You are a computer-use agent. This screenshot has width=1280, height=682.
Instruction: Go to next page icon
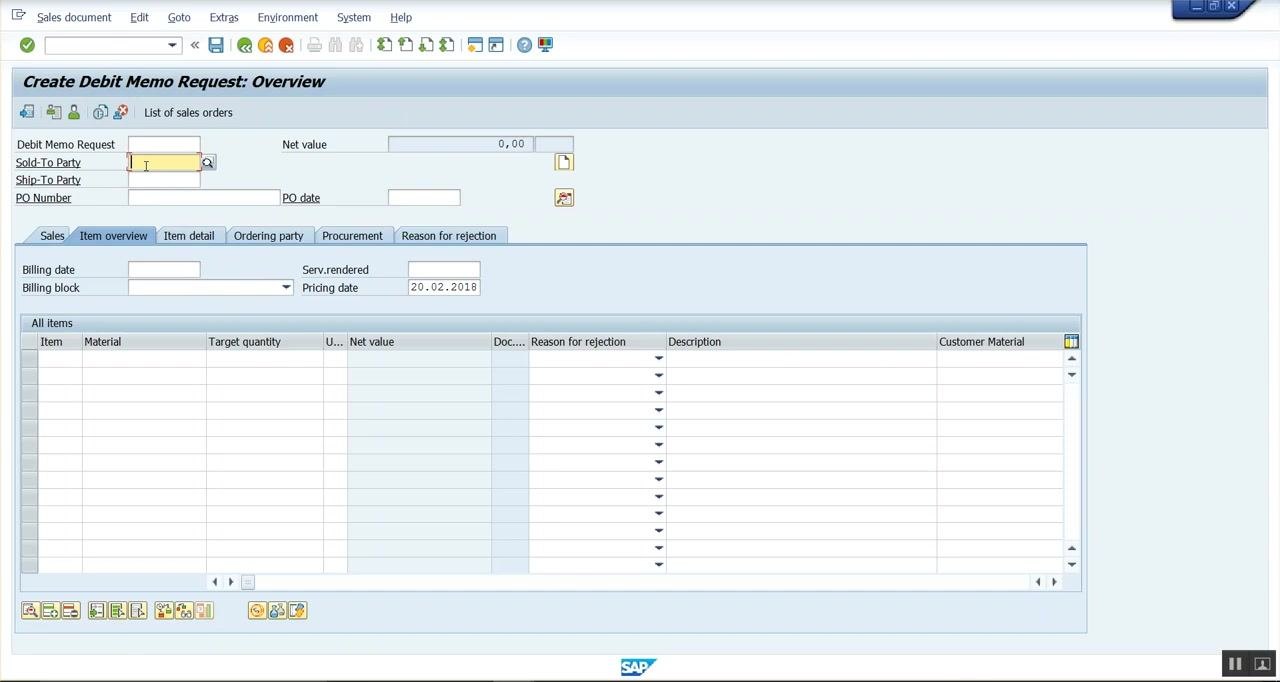click(x=426, y=45)
